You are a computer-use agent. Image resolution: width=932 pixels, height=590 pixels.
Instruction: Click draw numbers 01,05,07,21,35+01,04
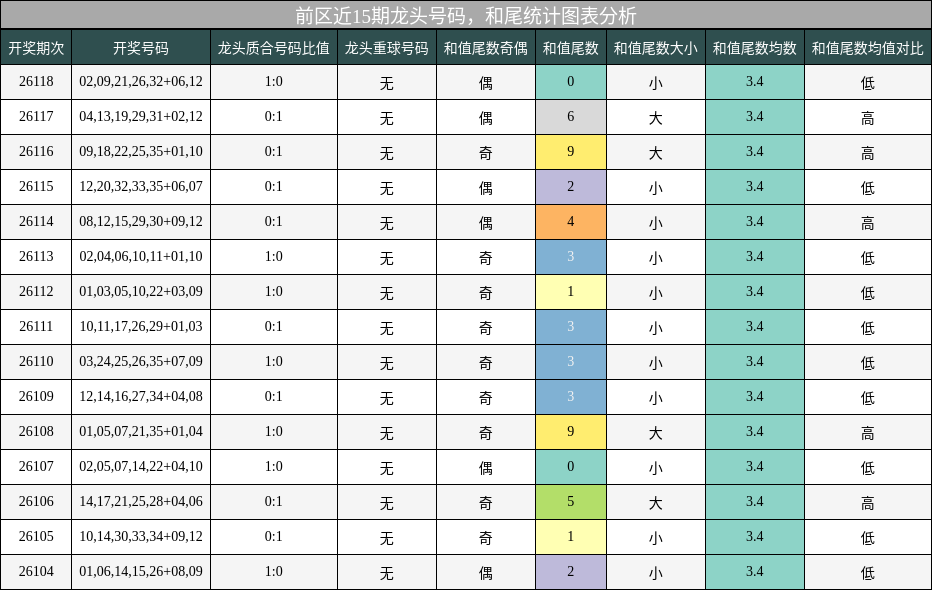tap(141, 431)
